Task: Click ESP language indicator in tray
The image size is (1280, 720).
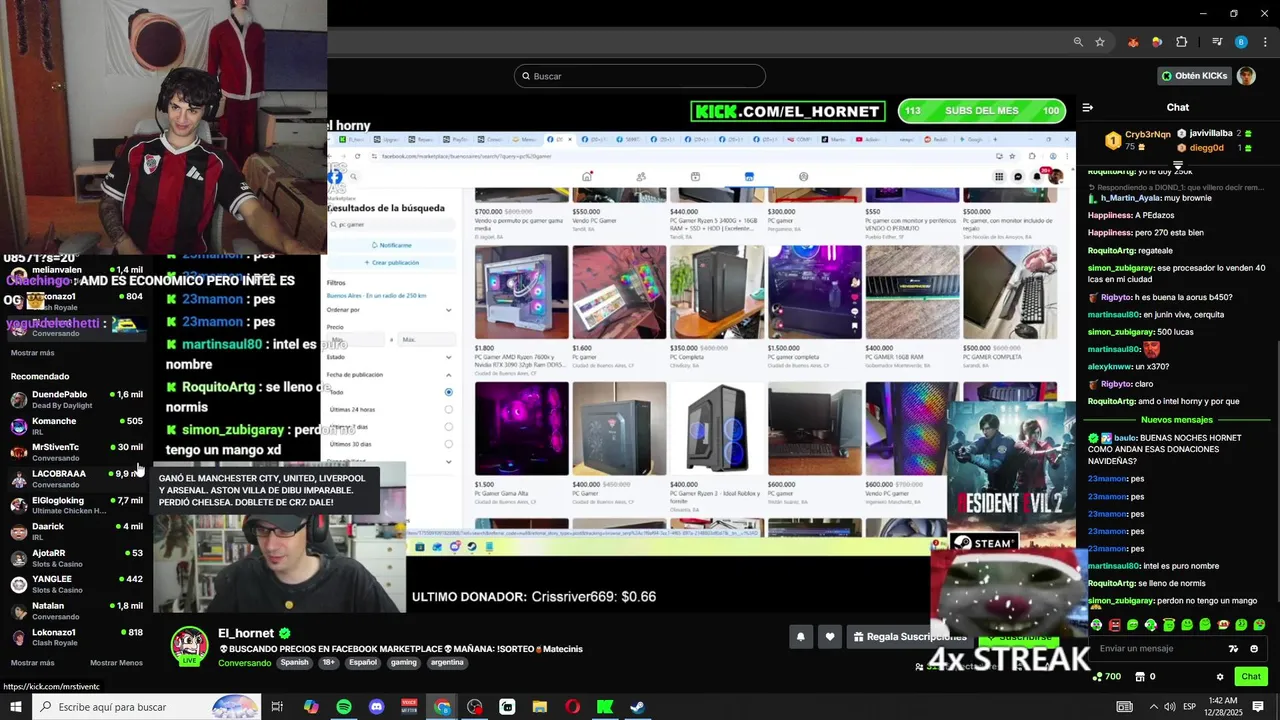Action: [1189, 707]
